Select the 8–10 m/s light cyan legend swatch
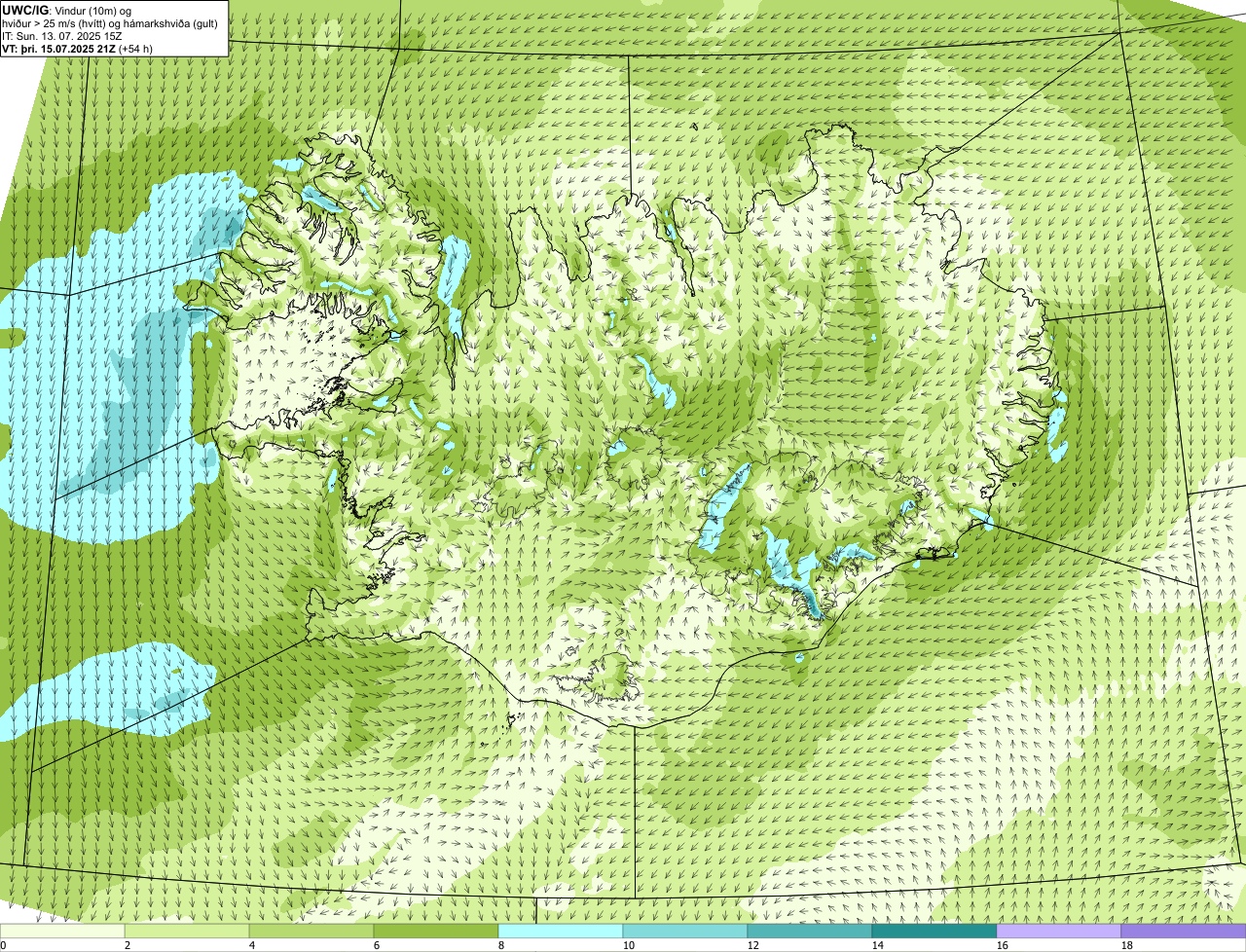This screenshot has height=952, width=1246. pyautogui.click(x=561, y=932)
